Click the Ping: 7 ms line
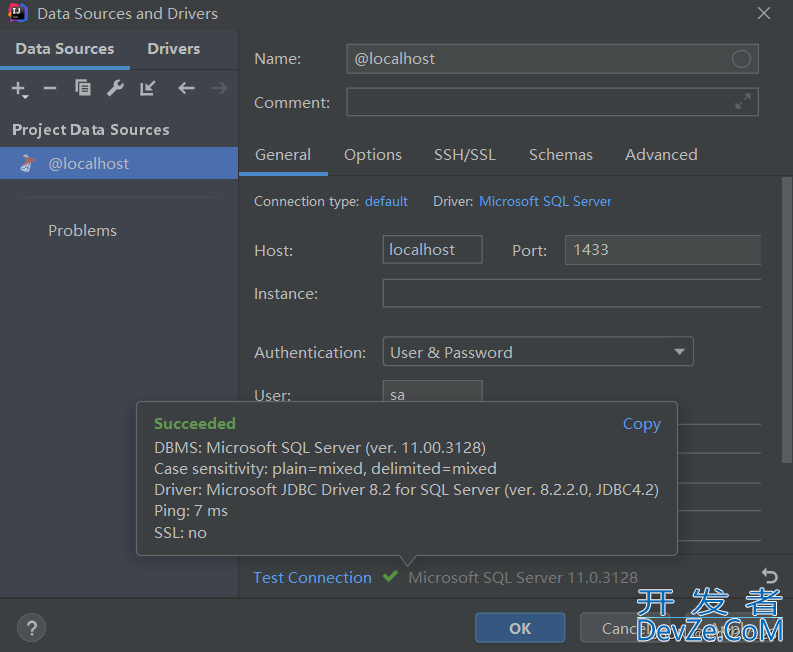This screenshot has height=652, width=793. pos(191,511)
